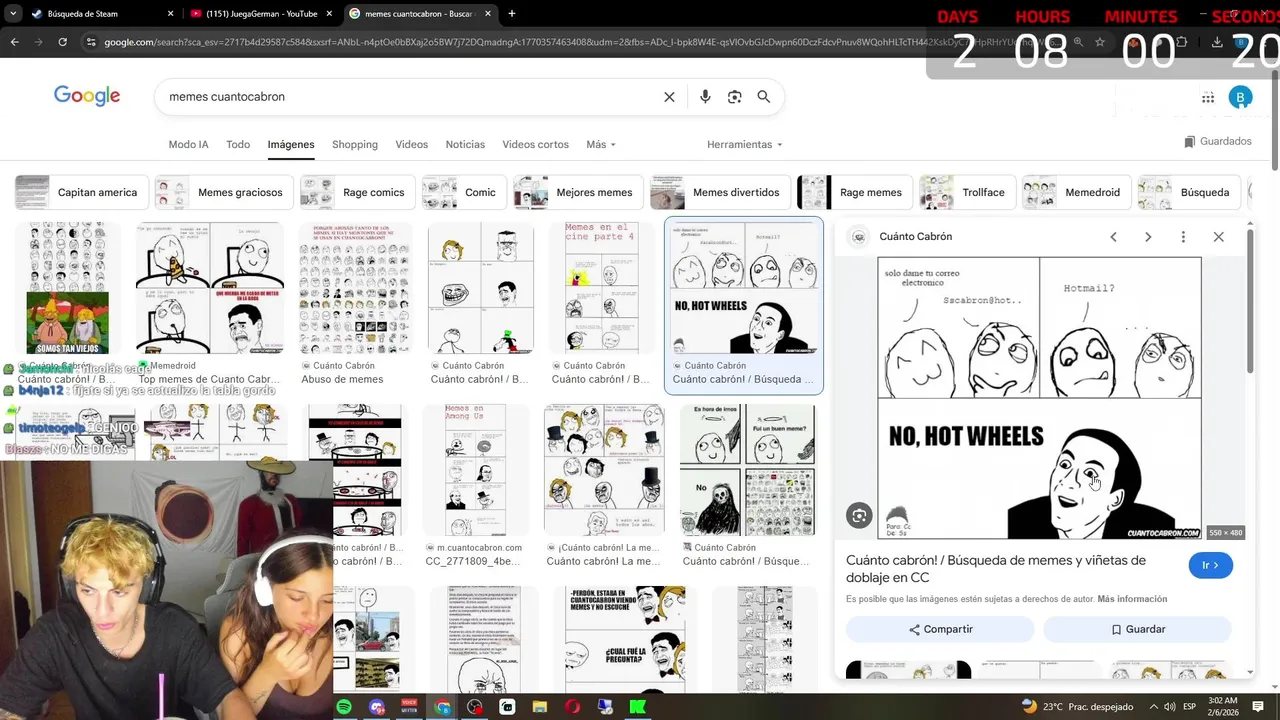Open the Google apps grid

tap(1208, 97)
